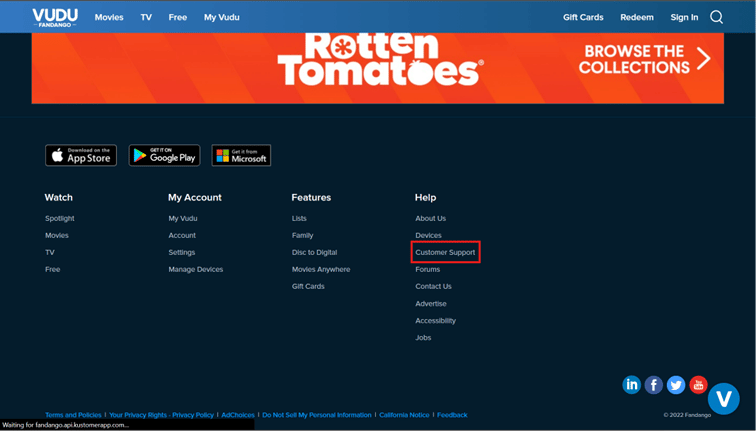Click the Download on the App Store badge
The image size is (756, 431).
[x=81, y=155]
